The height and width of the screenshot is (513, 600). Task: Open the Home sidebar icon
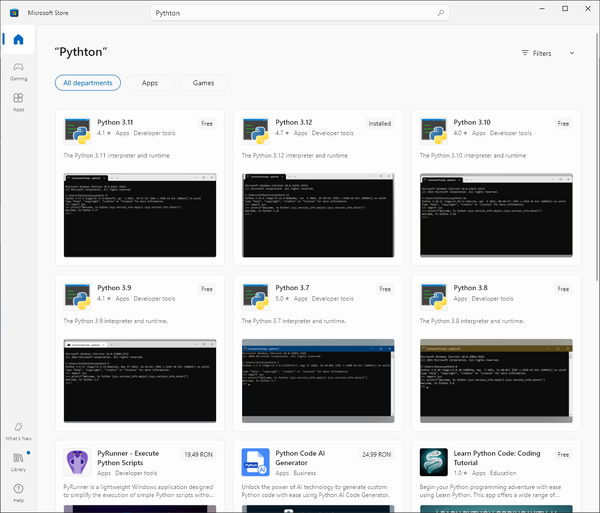coord(18,39)
